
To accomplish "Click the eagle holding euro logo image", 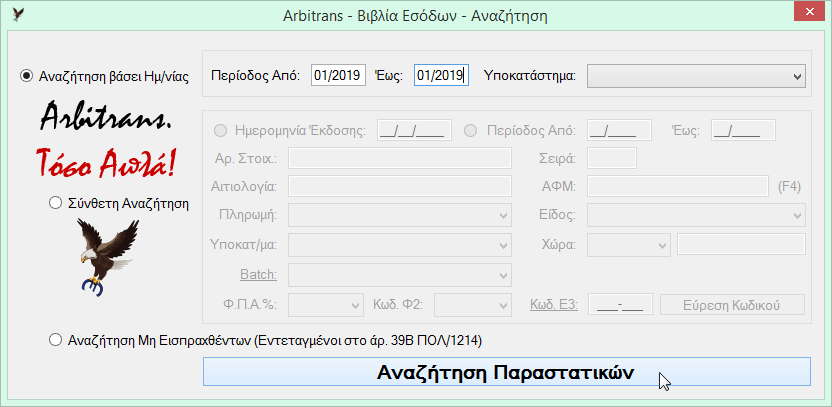I will tap(107, 257).
